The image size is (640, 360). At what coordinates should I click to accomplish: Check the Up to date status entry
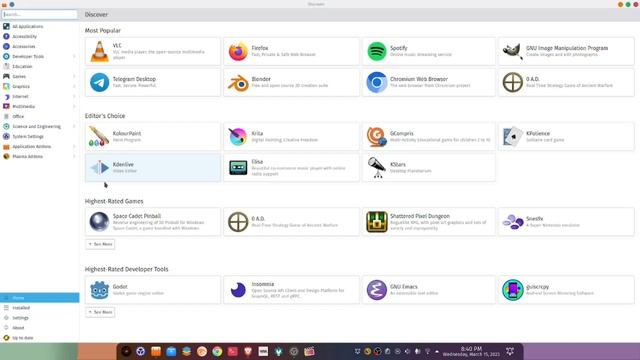(x=40, y=338)
